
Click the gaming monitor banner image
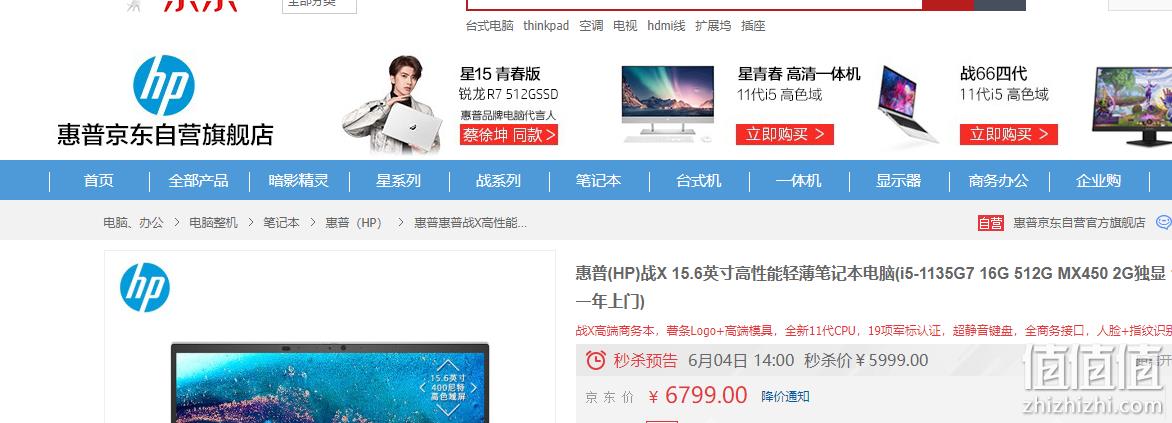(1132, 106)
